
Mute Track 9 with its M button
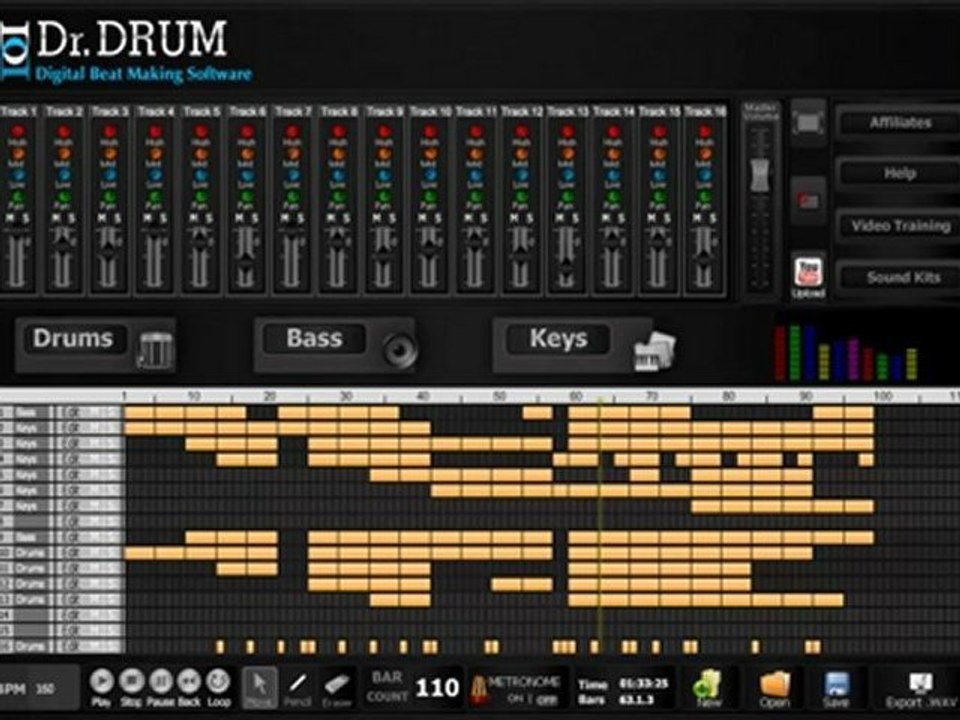tap(377, 219)
